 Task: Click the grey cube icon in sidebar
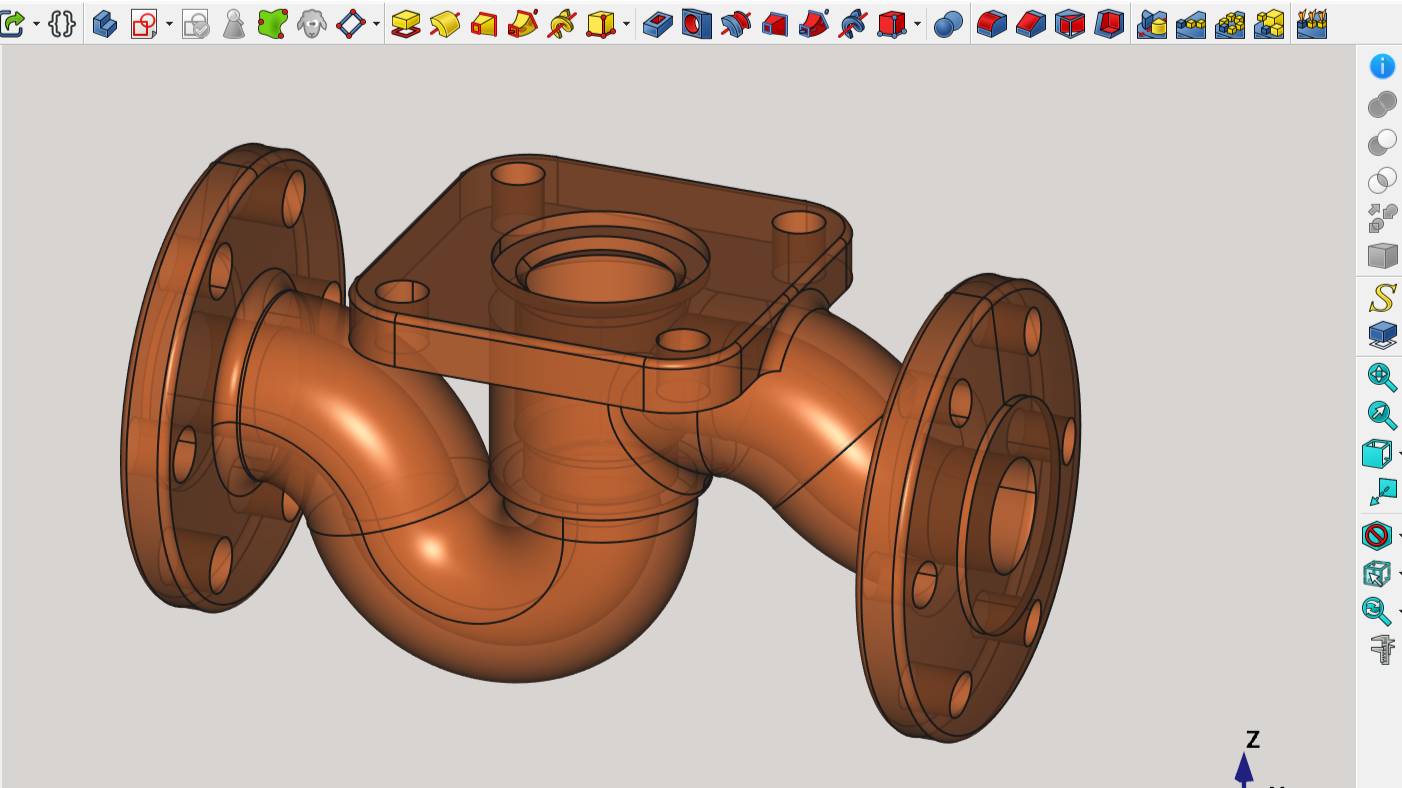(1382, 256)
